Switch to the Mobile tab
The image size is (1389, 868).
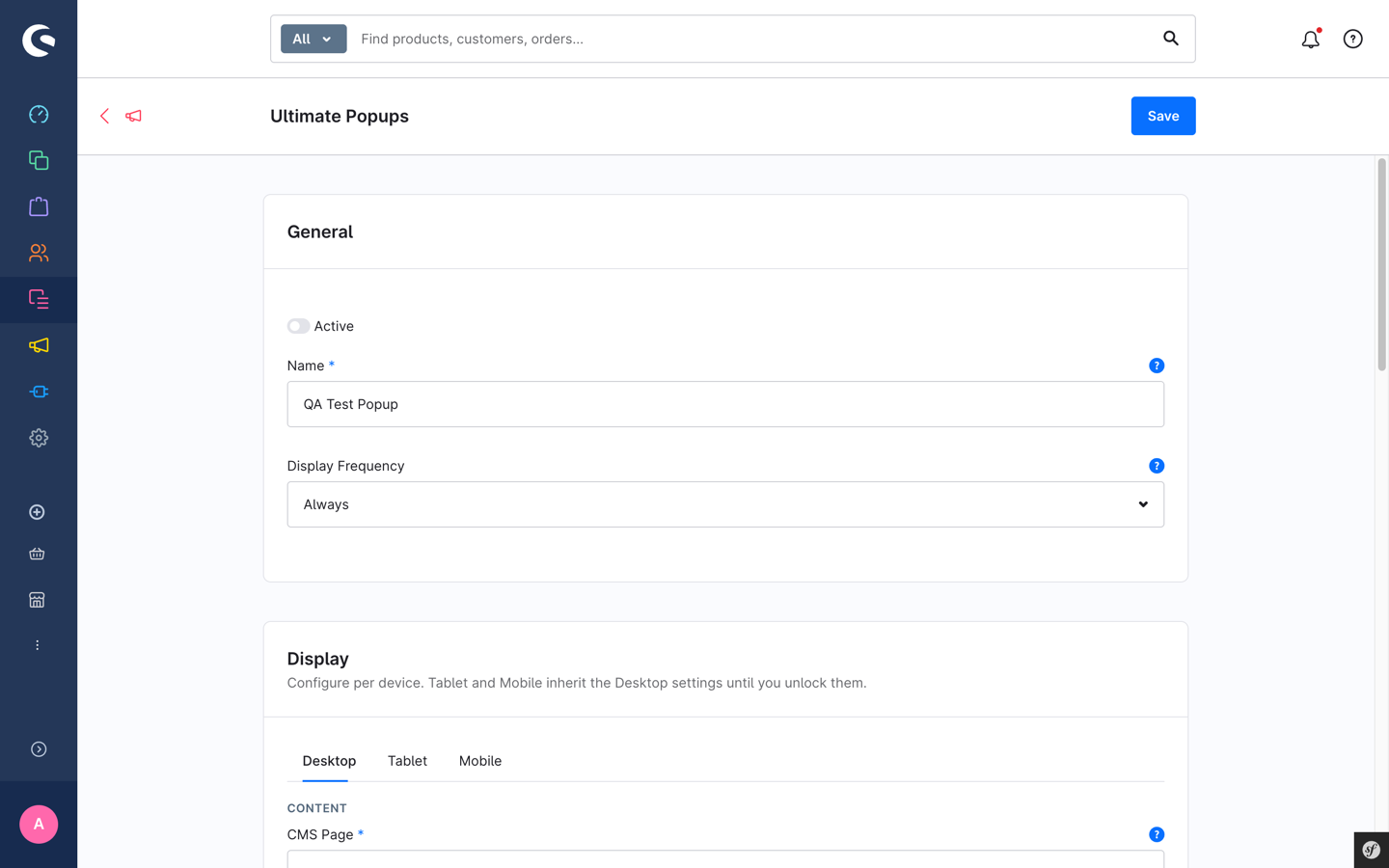pos(480,761)
